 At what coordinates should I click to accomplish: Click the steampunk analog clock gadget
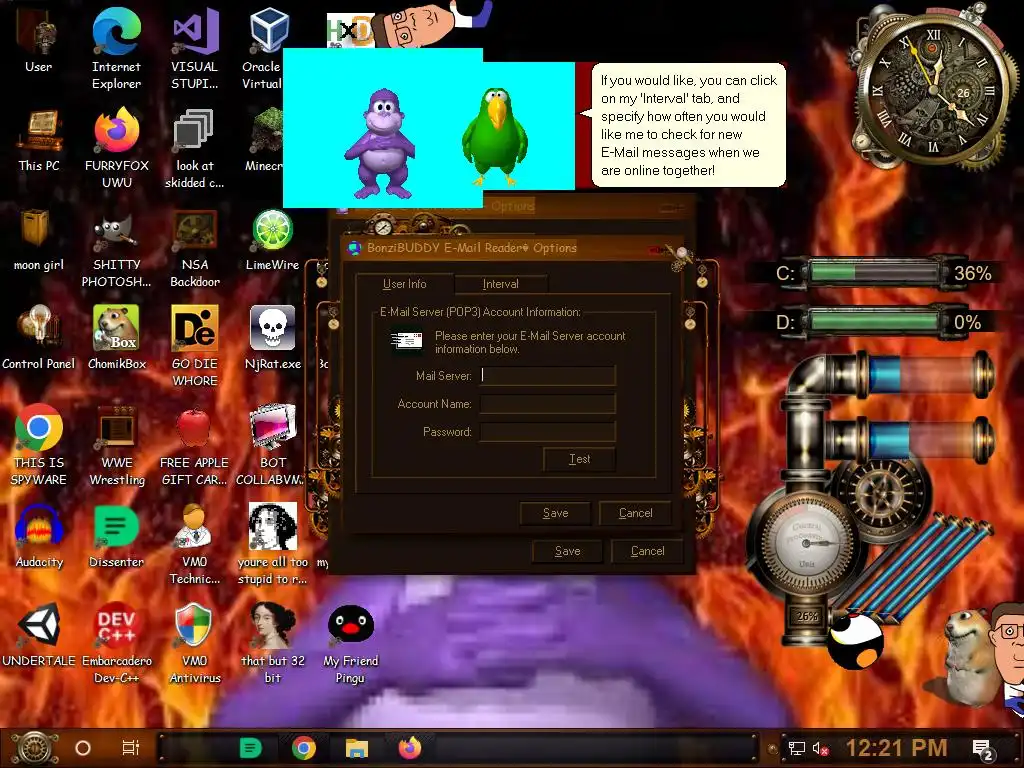click(x=933, y=88)
